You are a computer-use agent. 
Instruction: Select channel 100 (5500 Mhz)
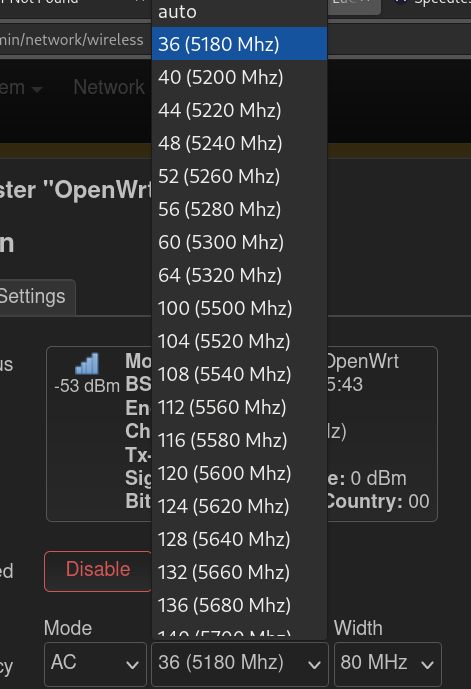click(x=239, y=308)
